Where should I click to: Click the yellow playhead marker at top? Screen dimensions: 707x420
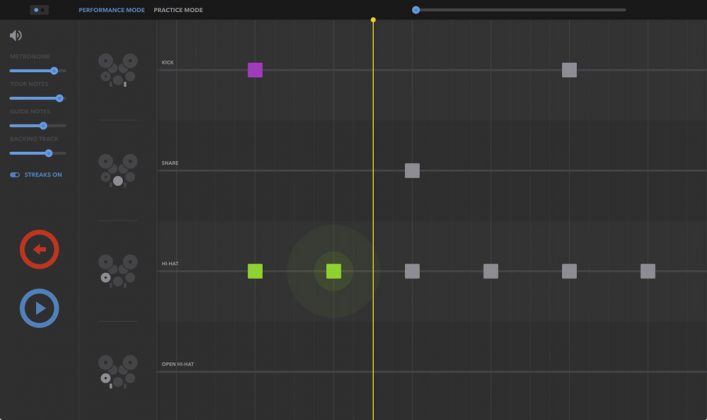click(x=373, y=20)
